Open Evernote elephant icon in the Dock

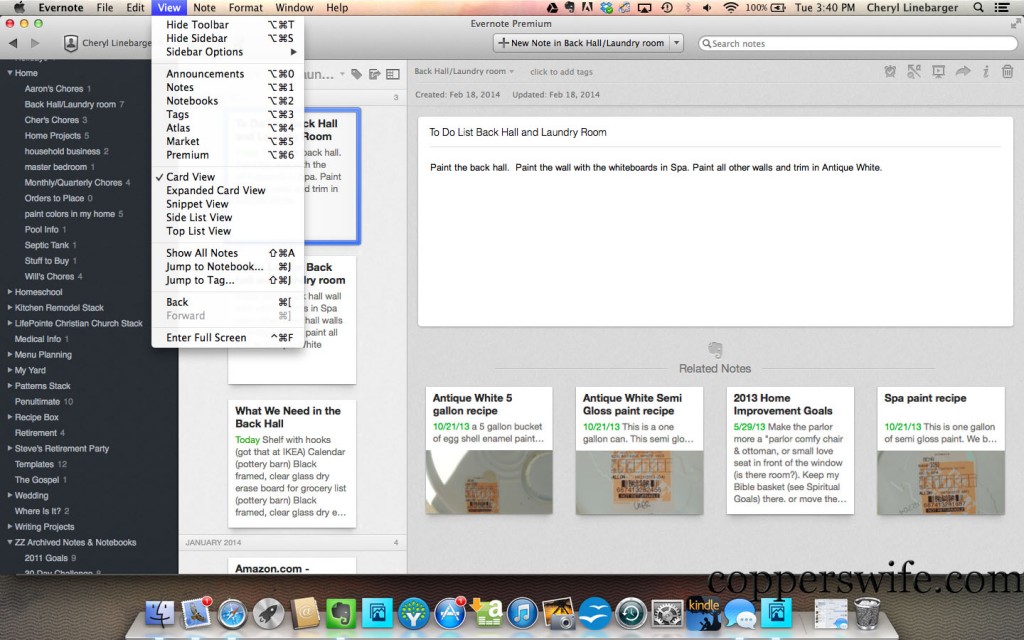pos(341,614)
